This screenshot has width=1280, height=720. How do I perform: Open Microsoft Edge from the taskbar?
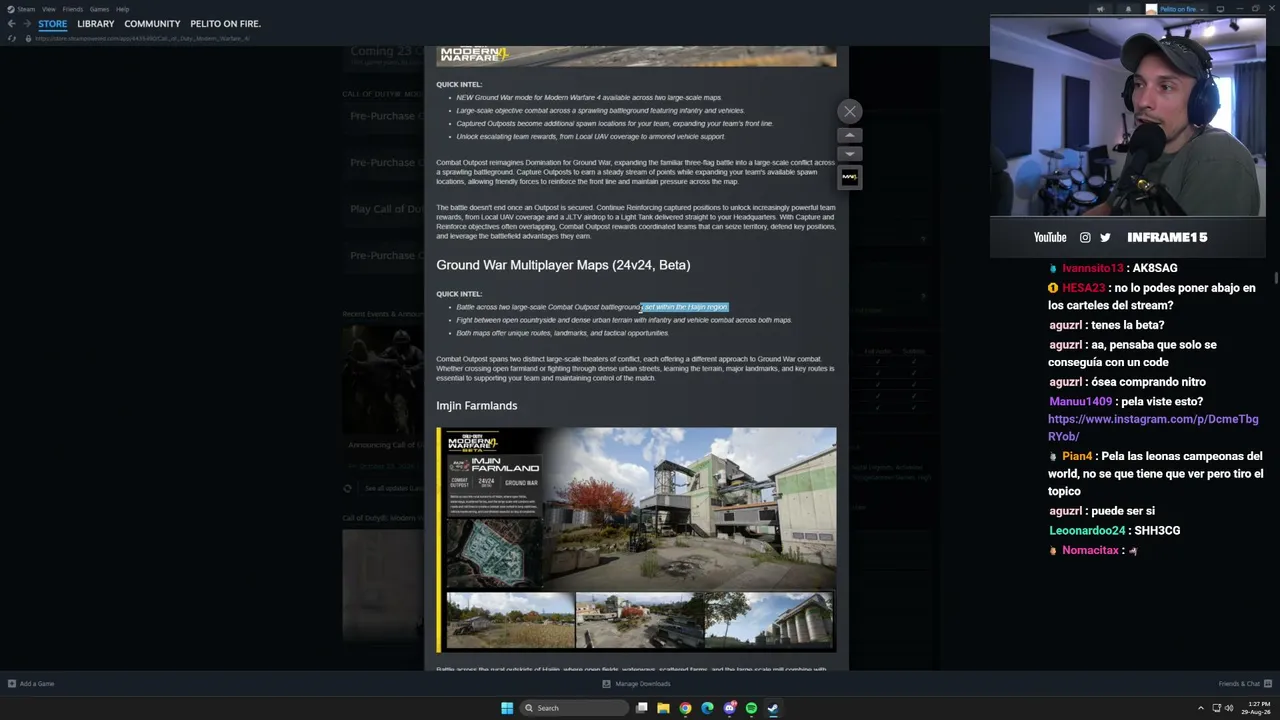pyautogui.click(x=707, y=708)
